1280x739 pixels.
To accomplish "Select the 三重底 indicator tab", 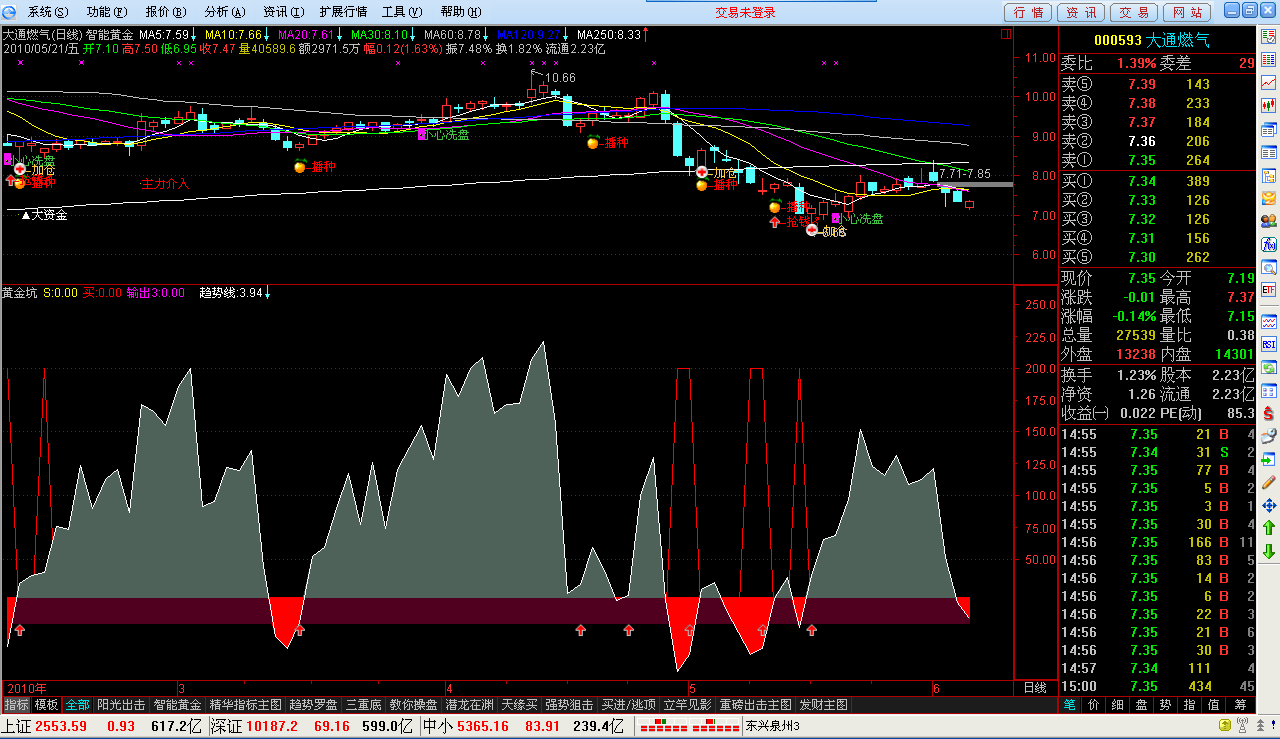I will 363,705.
